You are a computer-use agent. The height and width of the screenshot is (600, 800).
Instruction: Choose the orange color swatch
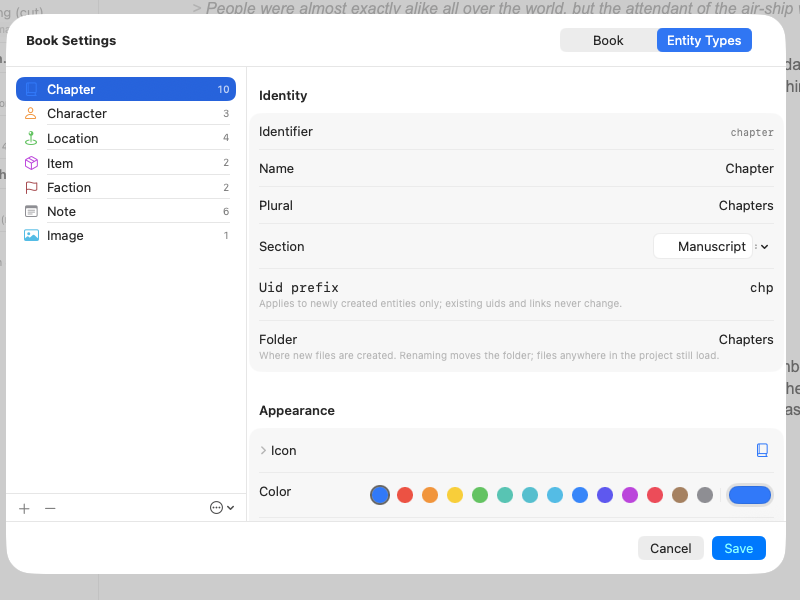pyautogui.click(x=430, y=495)
